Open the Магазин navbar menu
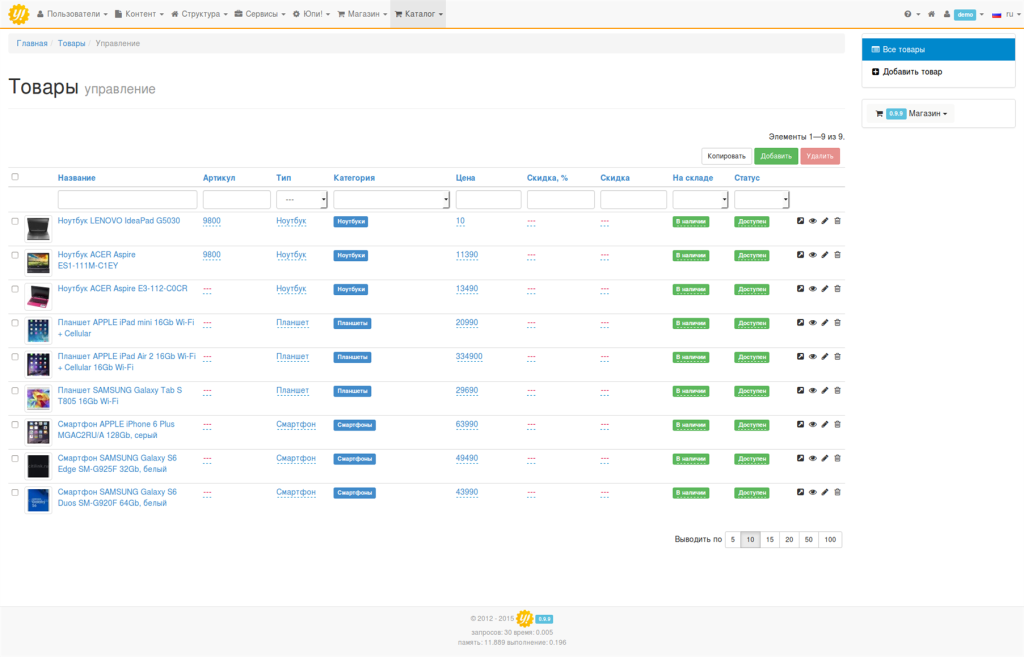The width and height of the screenshot is (1024, 657). pos(362,14)
